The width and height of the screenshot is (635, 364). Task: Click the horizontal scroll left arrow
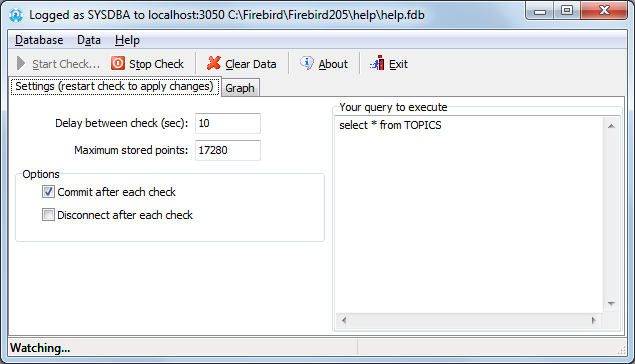[x=344, y=320]
